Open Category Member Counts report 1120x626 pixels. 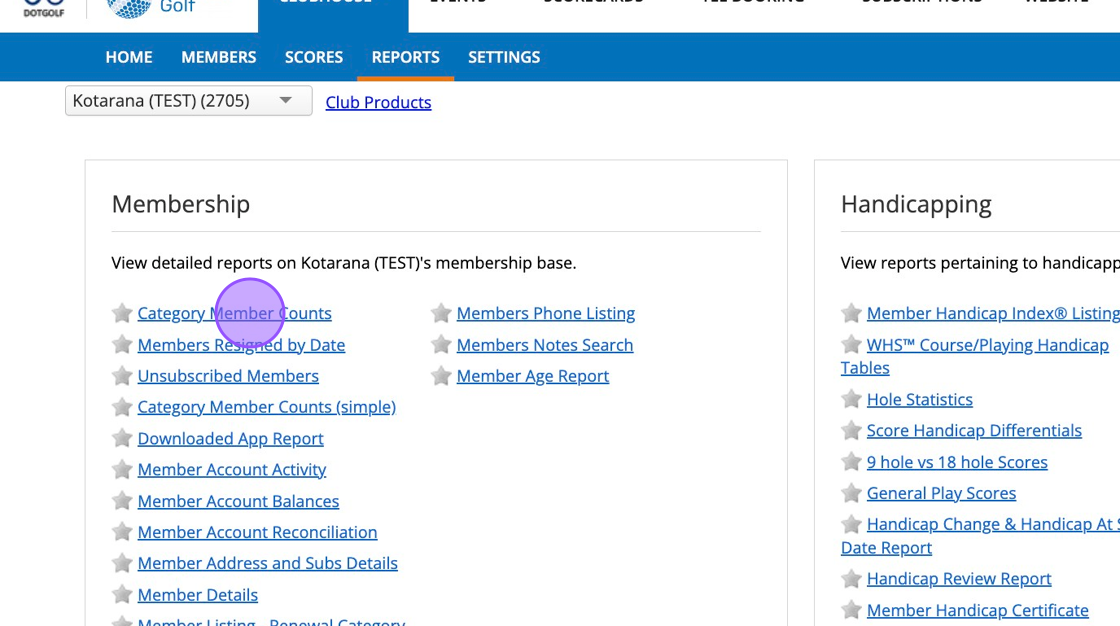[x=234, y=313]
